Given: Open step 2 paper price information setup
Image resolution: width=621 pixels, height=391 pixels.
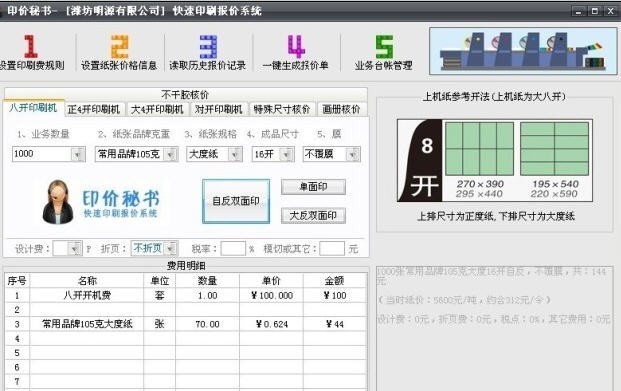Looking at the screenshot, I should pos(119,52).
